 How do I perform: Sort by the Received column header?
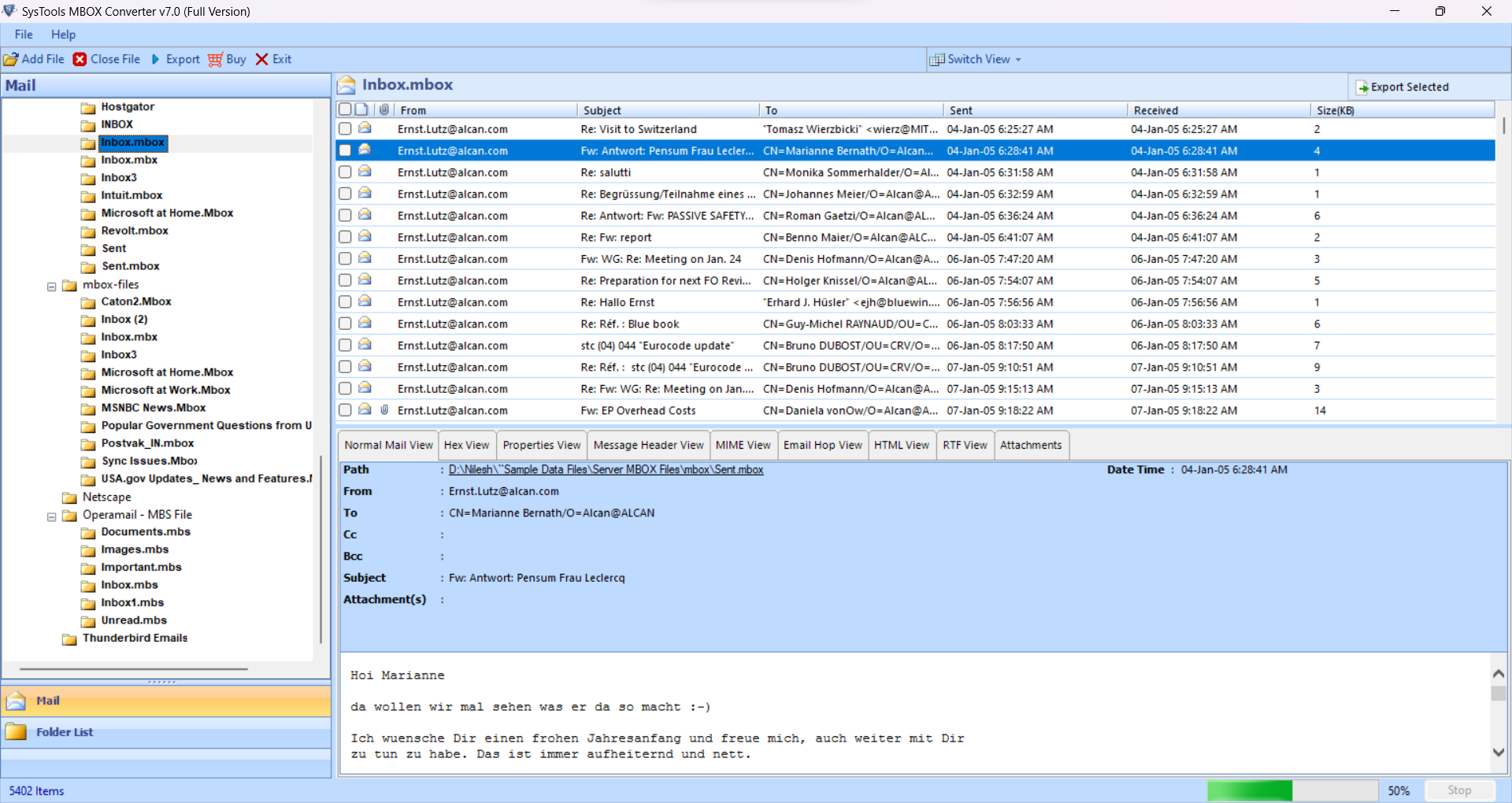[x=1218, y=110]
